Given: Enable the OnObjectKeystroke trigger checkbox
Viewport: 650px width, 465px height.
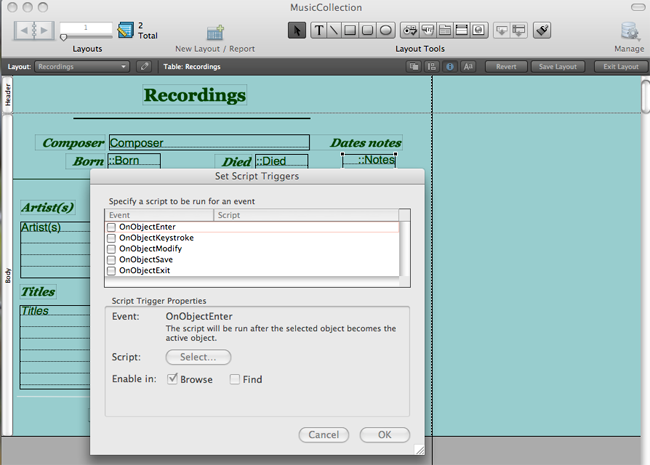Looking at the screenshot, I should 111,238.
